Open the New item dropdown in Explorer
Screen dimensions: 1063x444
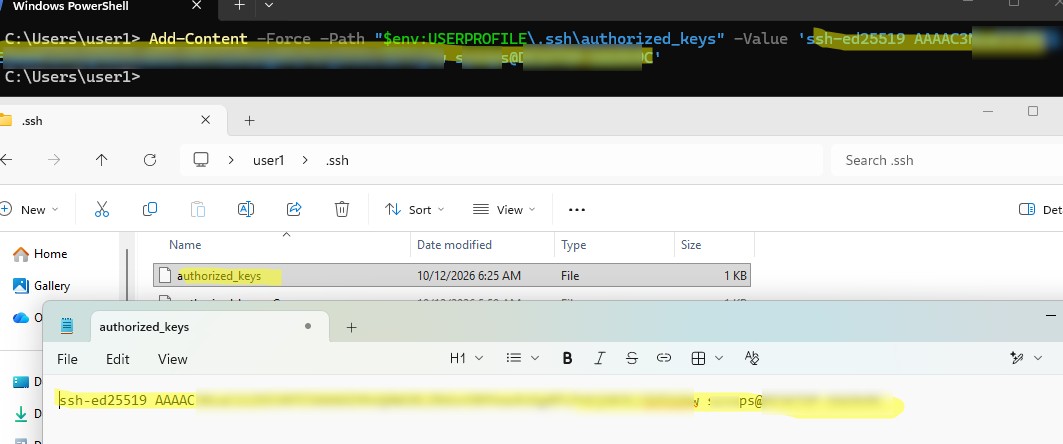[x=30, y=209]
